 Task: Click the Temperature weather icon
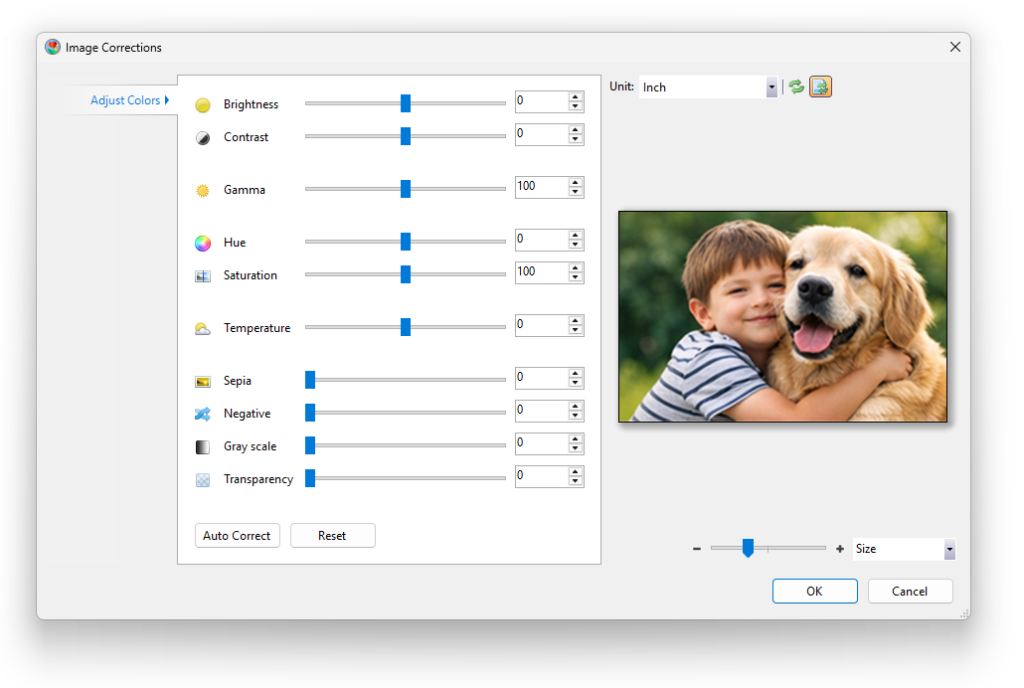pos(202,328)
